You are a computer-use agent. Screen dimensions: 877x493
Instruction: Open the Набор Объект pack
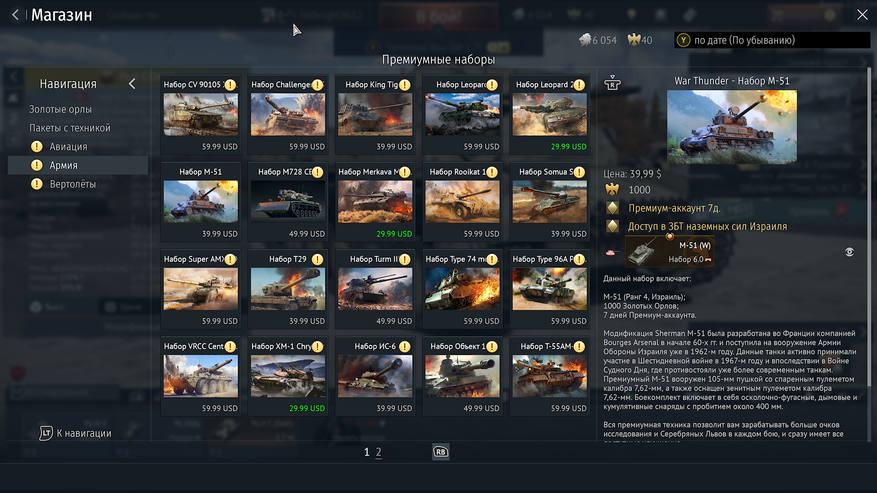coord(463,377)
